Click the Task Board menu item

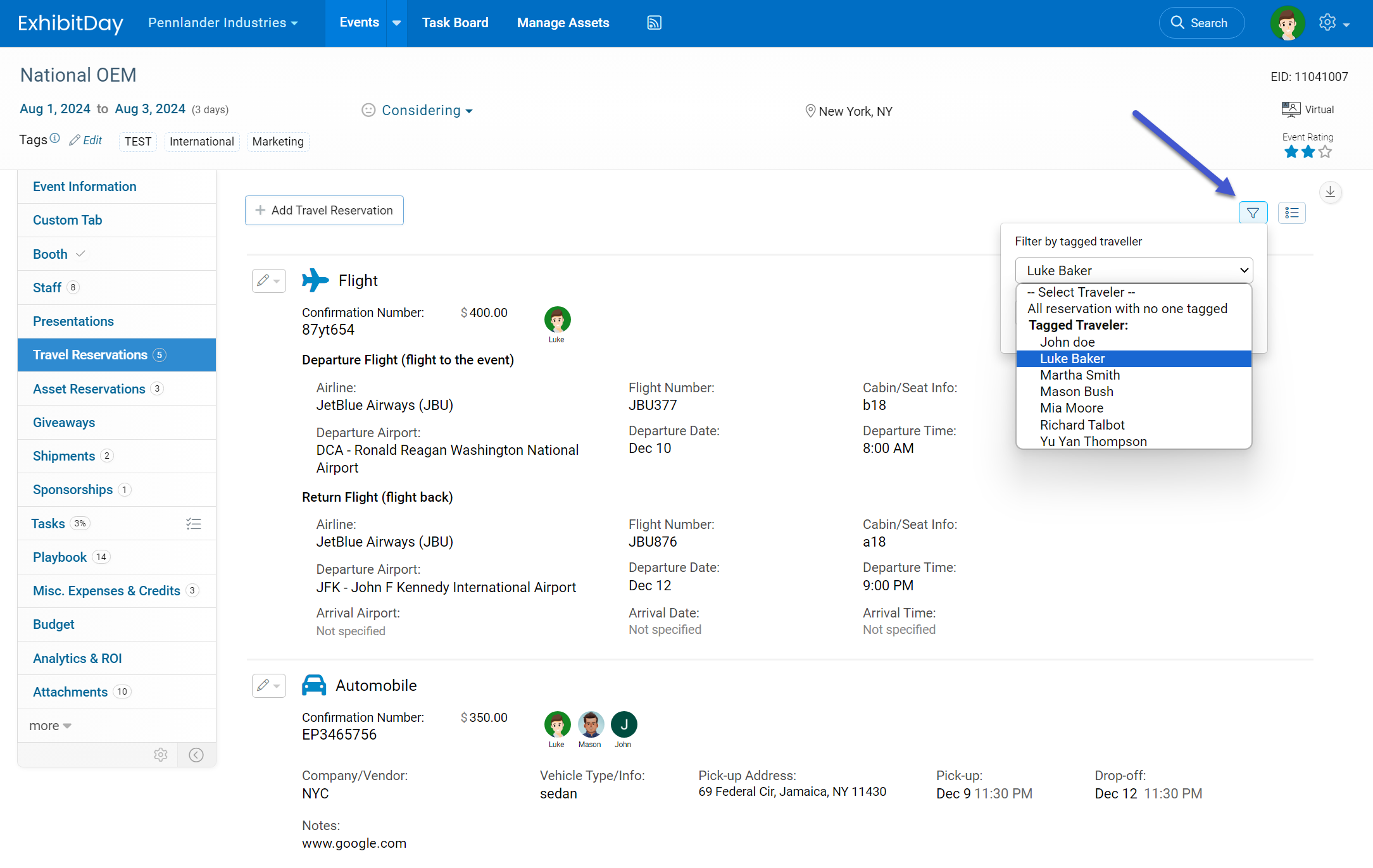coord(455,22)
